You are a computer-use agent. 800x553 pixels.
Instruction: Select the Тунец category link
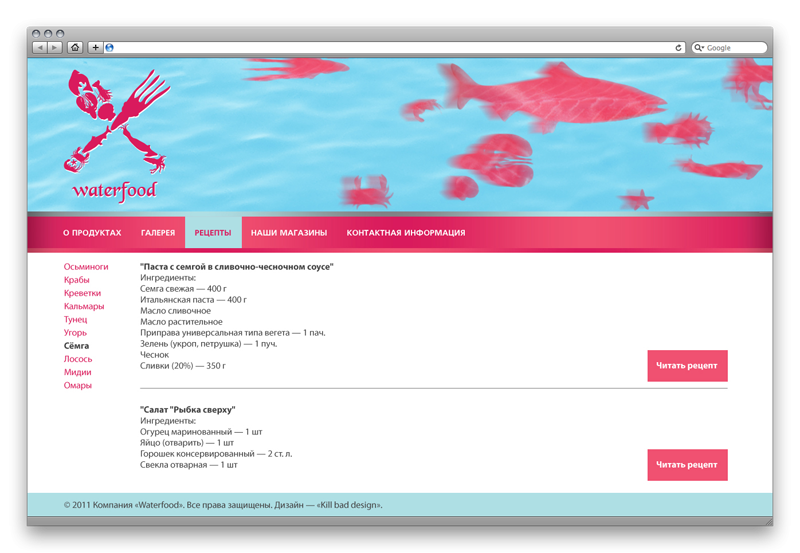point(76,319)
